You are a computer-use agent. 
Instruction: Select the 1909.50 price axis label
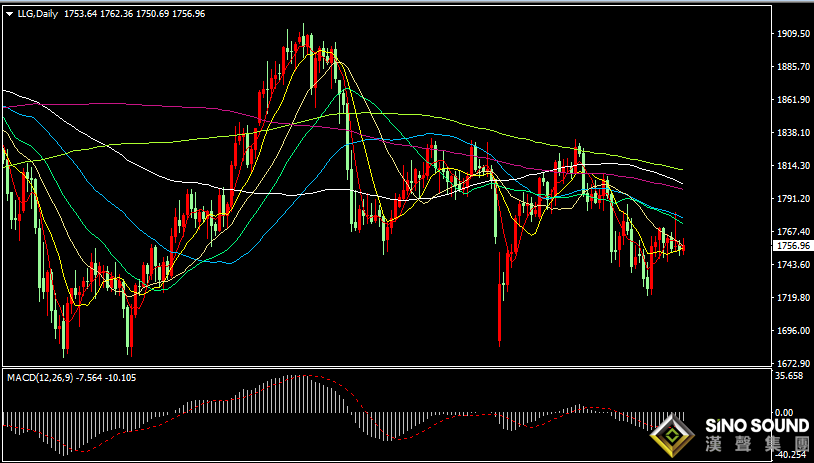point(792,34)
